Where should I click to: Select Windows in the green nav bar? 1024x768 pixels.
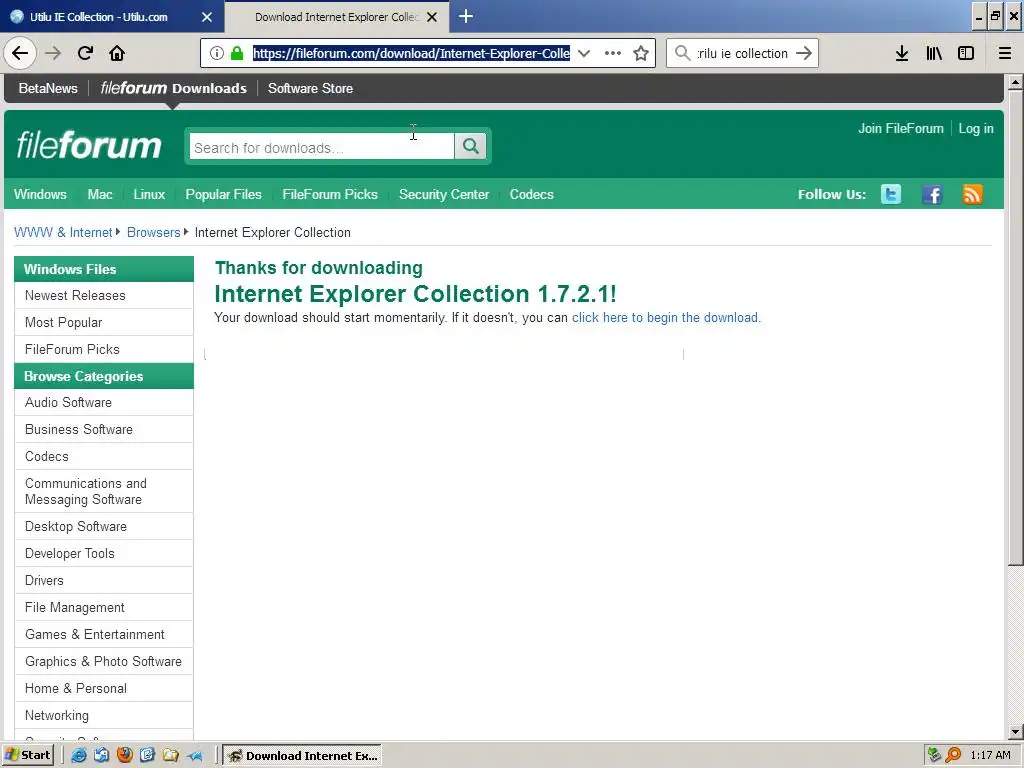click(40, 194)
